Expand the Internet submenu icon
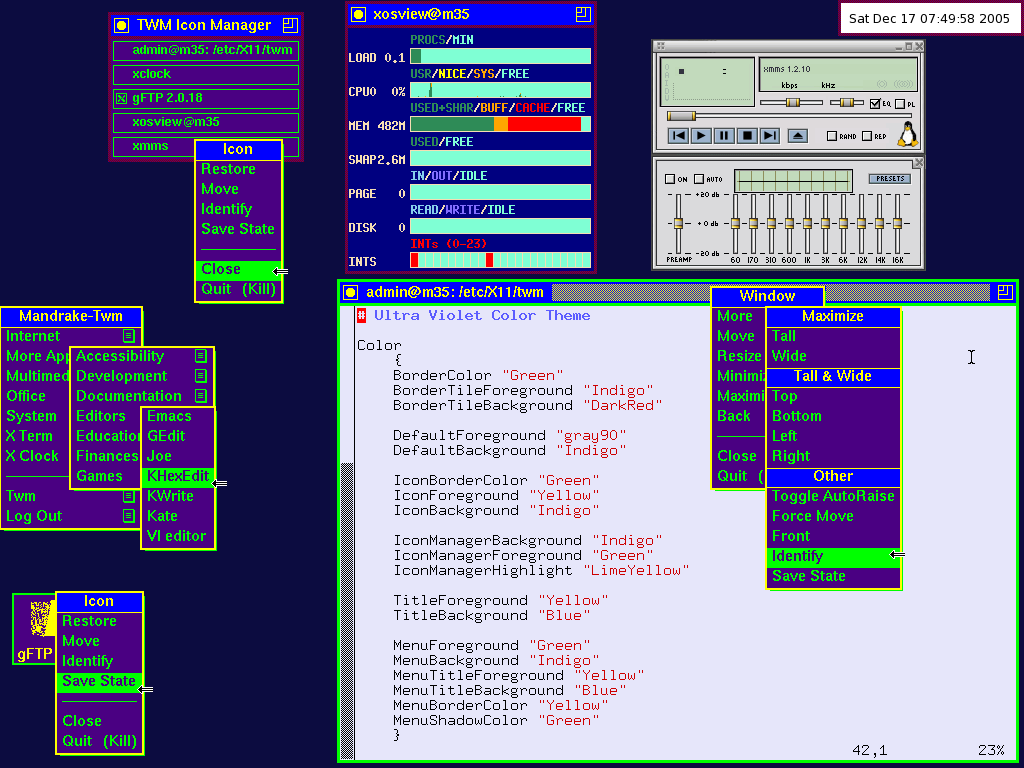 tap(129, 336)
